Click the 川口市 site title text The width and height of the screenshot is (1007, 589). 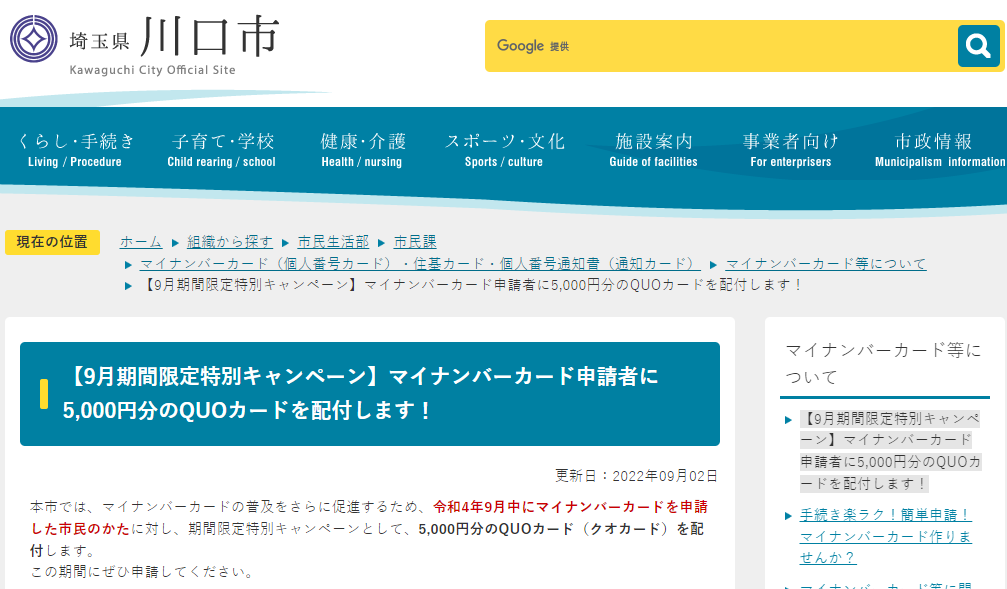209,35
